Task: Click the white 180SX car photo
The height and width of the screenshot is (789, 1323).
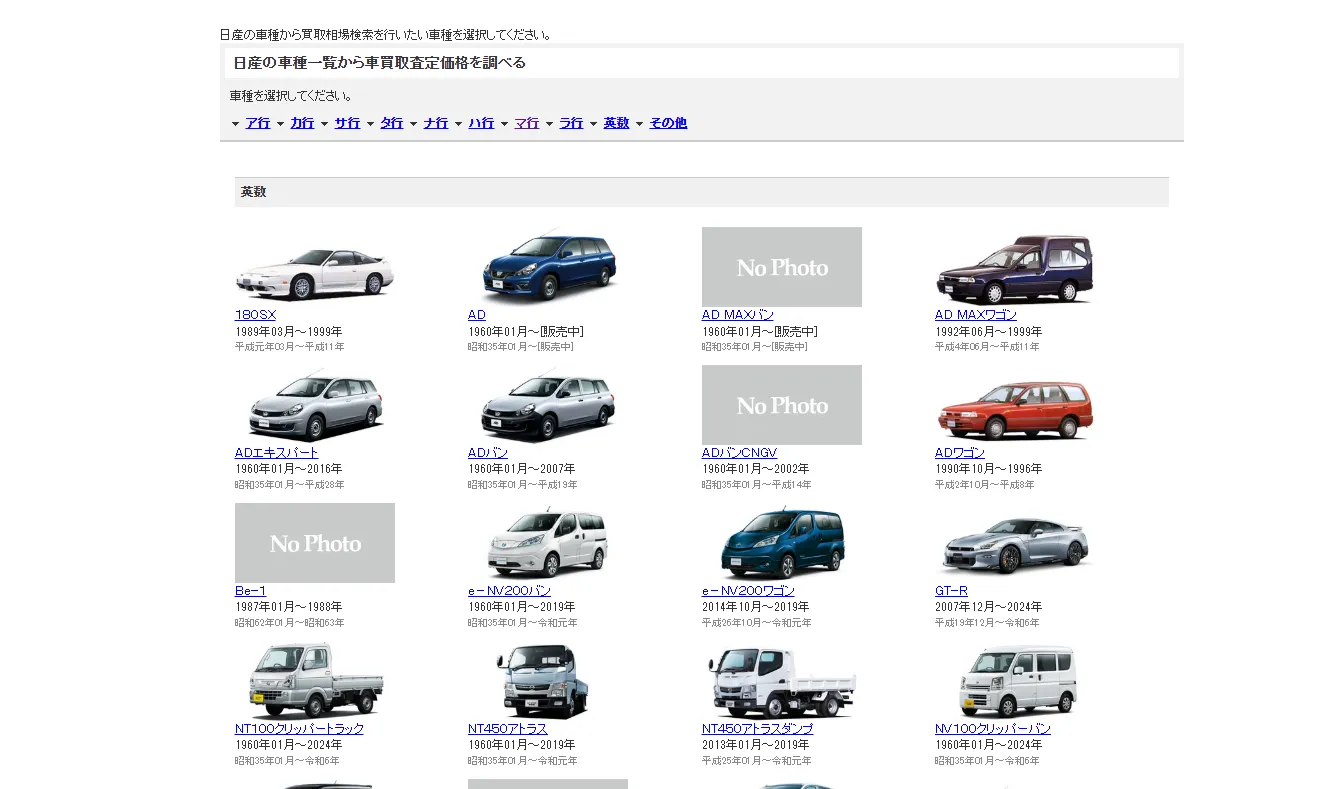Action: [314, 268]
